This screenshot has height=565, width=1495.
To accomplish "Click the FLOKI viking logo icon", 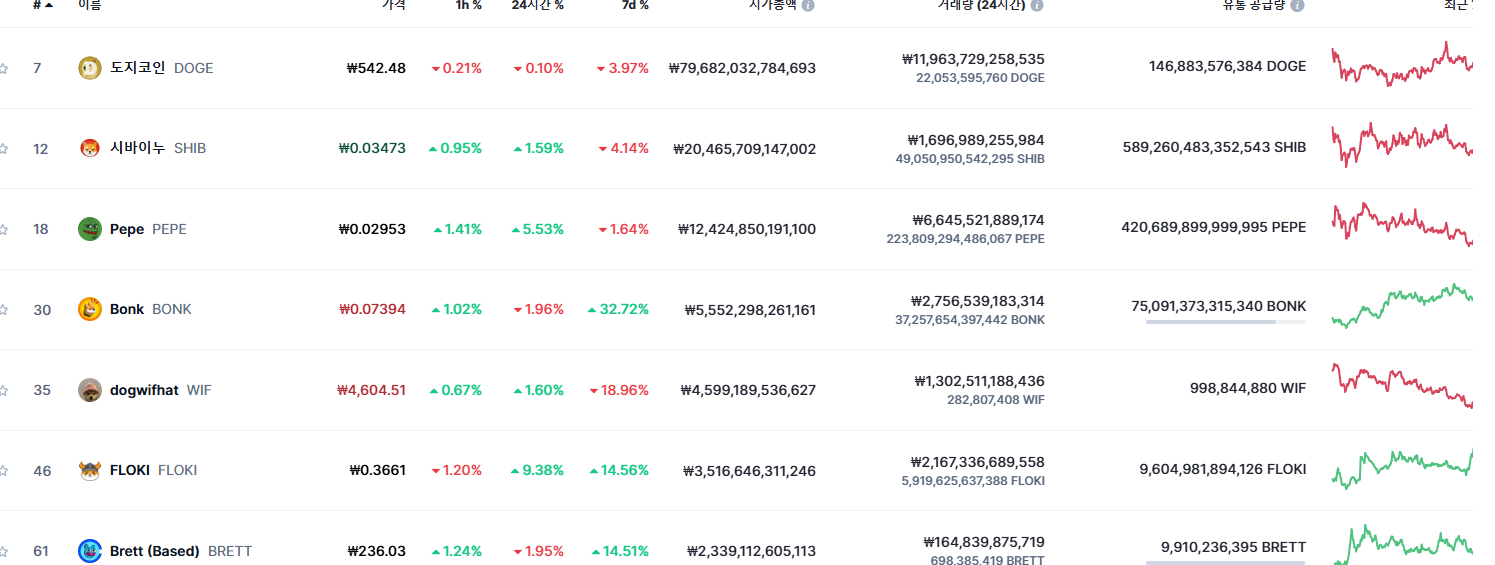I will 90,470.
